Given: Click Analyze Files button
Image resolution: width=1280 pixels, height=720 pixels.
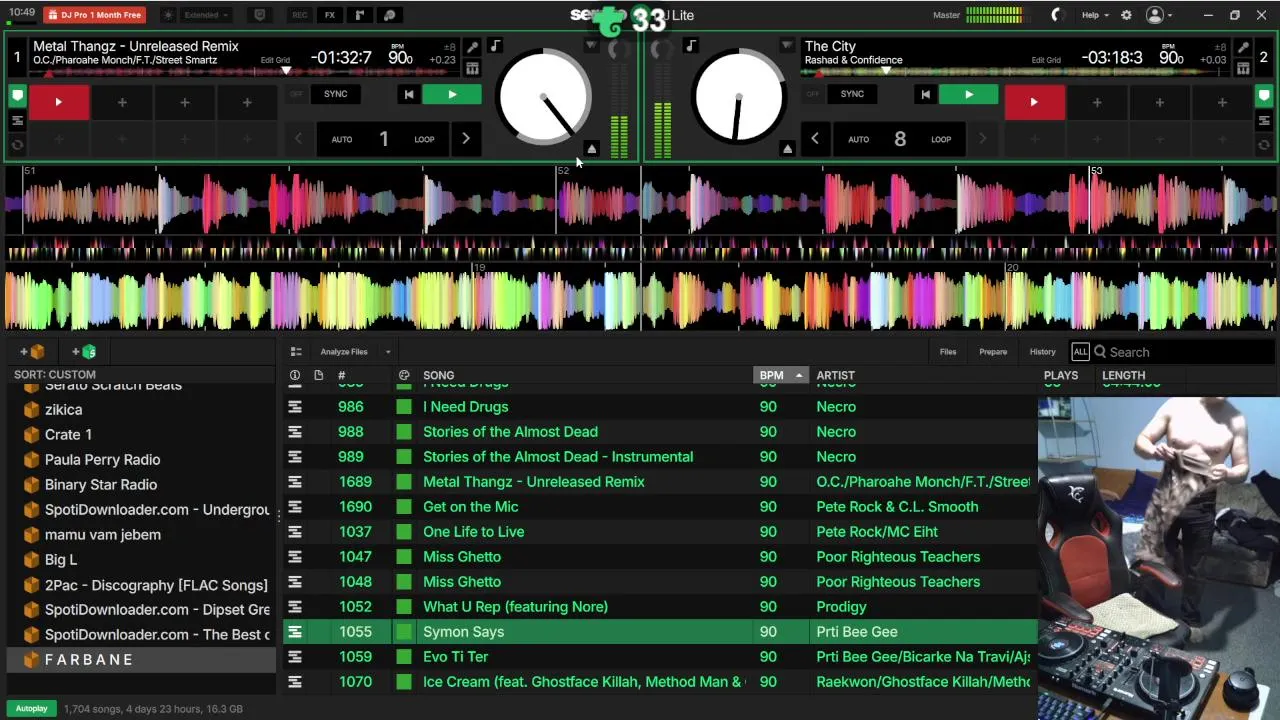Looking at the screenshot, I should point(344,352).
